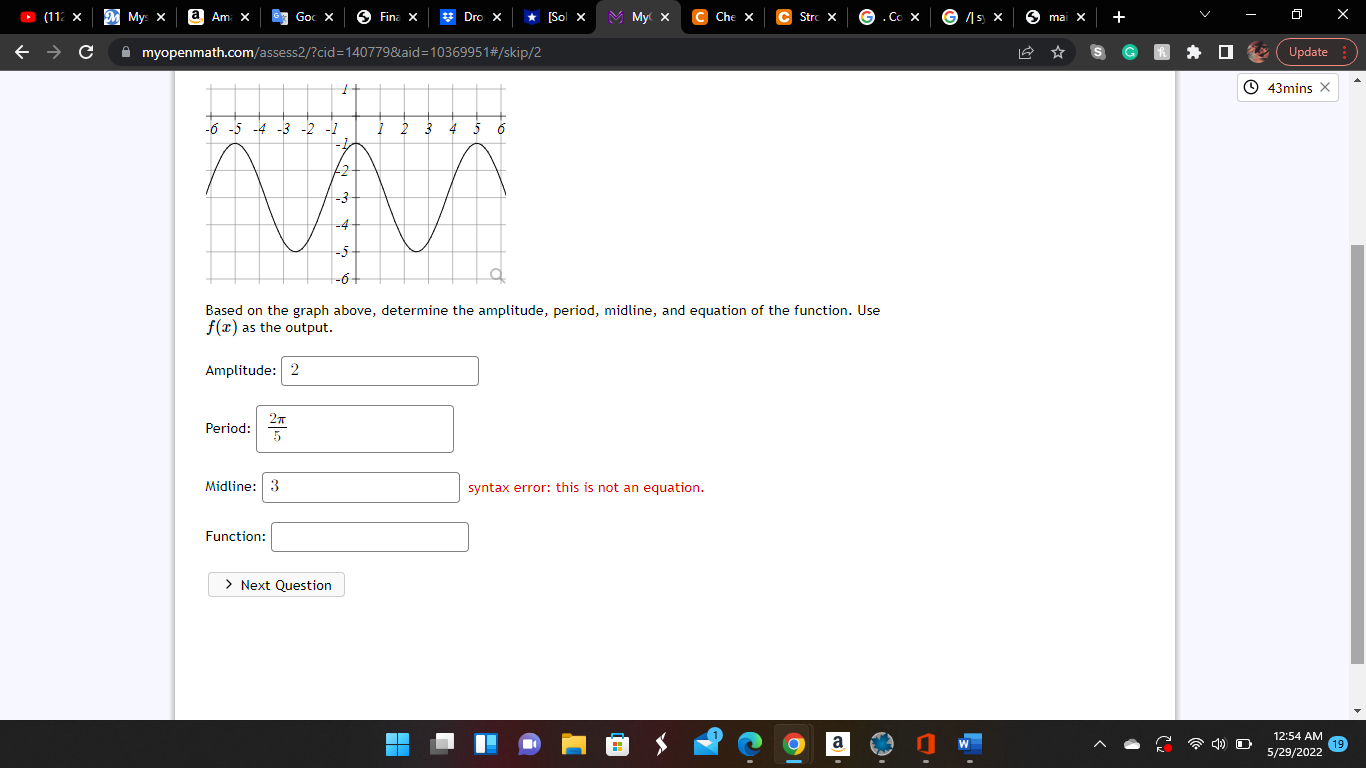The width and height of the screenshot is (1366, 768).
Task: Open the Amazon taskbar icon
Action: coord(838,744)
